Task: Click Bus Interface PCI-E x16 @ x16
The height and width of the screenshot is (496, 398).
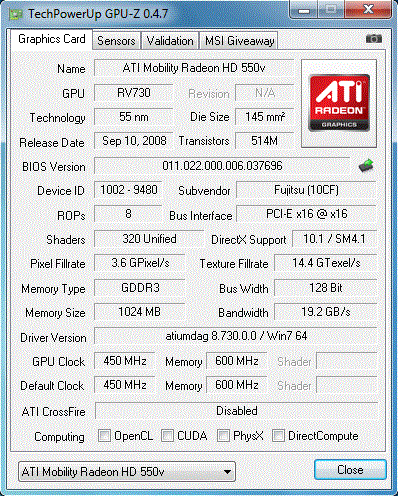Action: tap(306, 214)
